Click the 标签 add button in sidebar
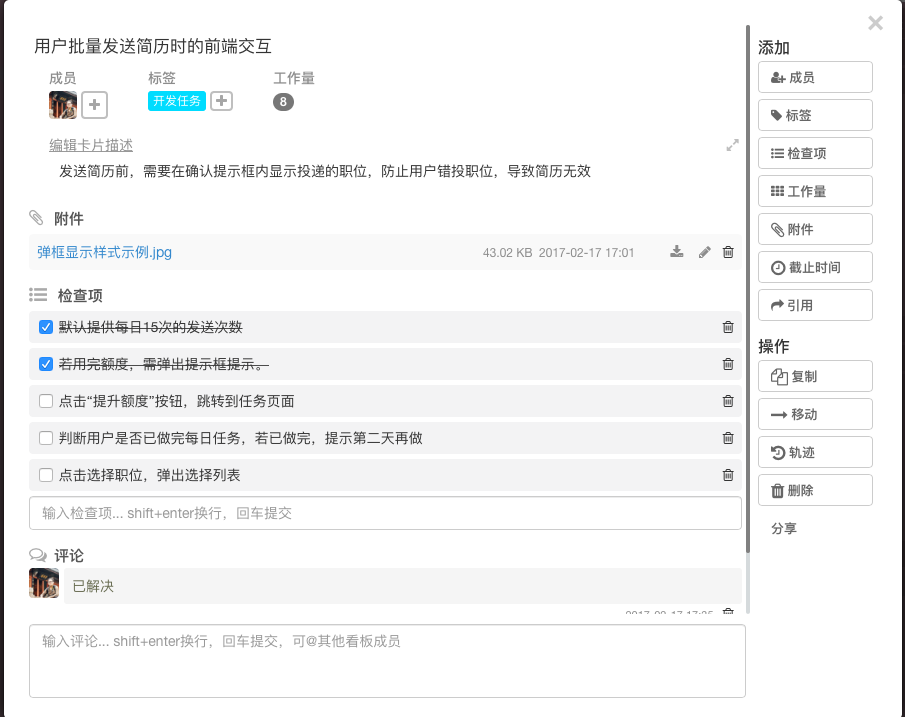The width and height of the screenshot is (905, 717). [x=815, y=115]
